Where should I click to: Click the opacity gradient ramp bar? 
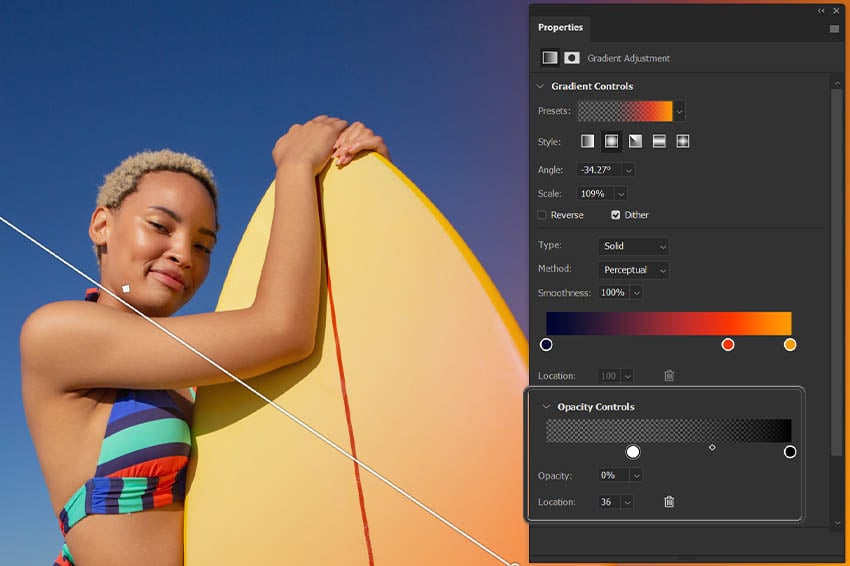tap(668, 430)
